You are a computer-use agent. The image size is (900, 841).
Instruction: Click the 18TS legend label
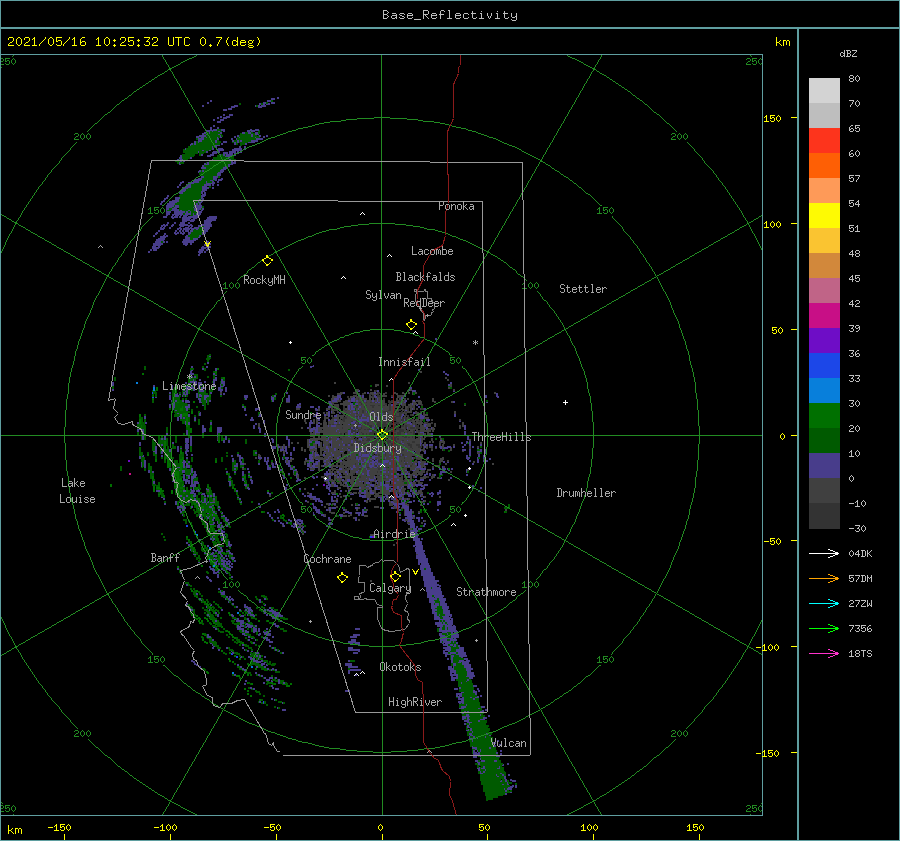(860, 653)
